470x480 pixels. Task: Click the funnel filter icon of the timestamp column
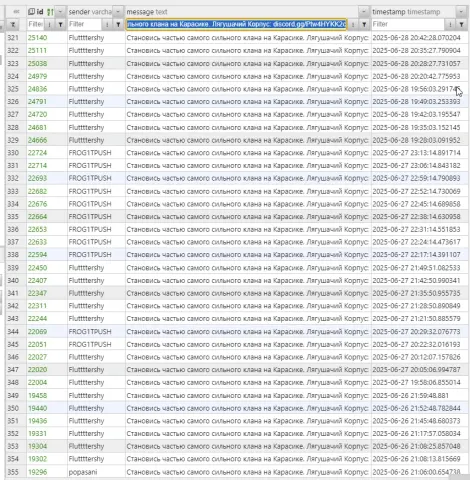461,24
